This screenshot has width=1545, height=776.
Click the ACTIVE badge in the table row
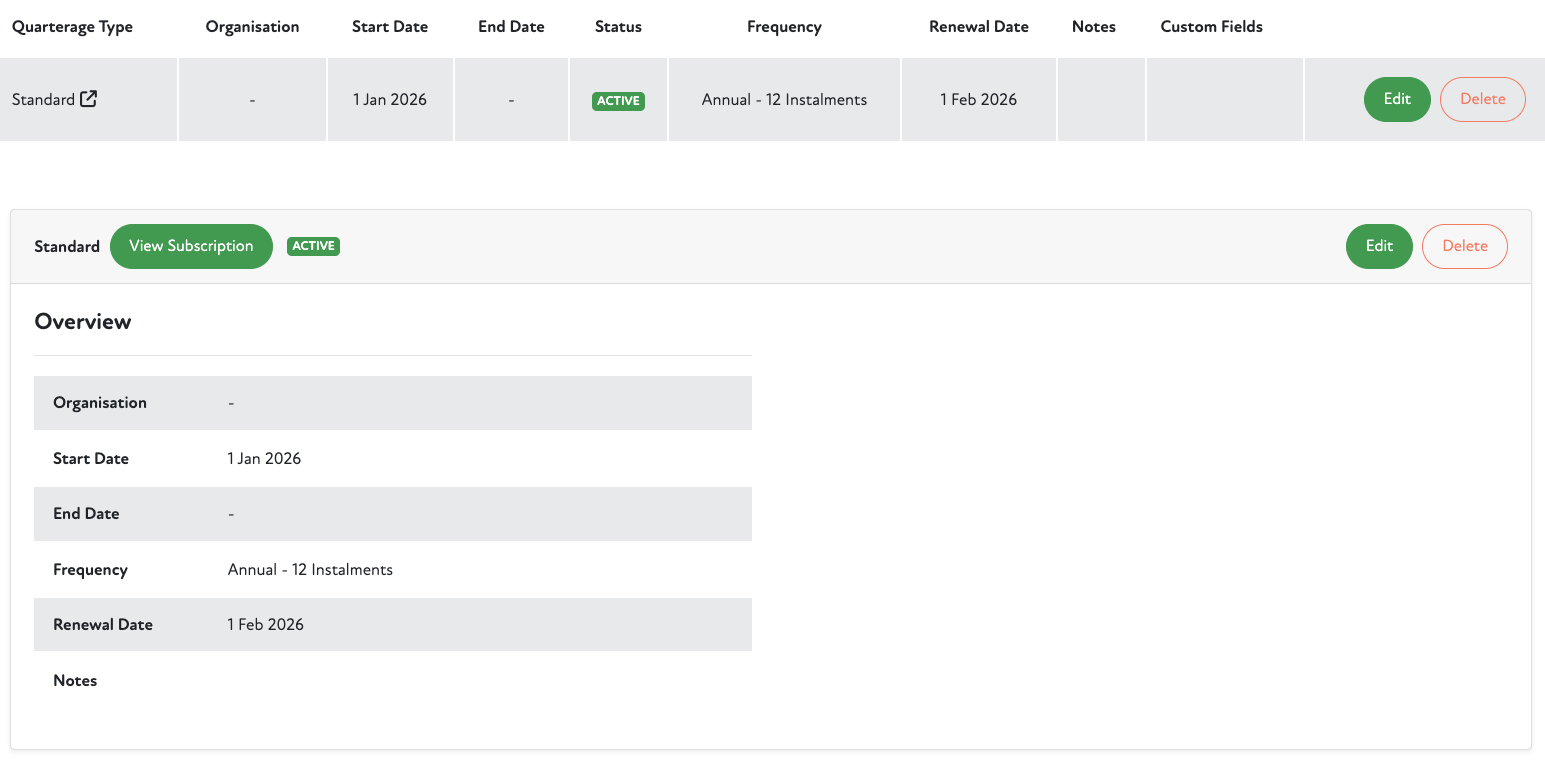(618, 101)
